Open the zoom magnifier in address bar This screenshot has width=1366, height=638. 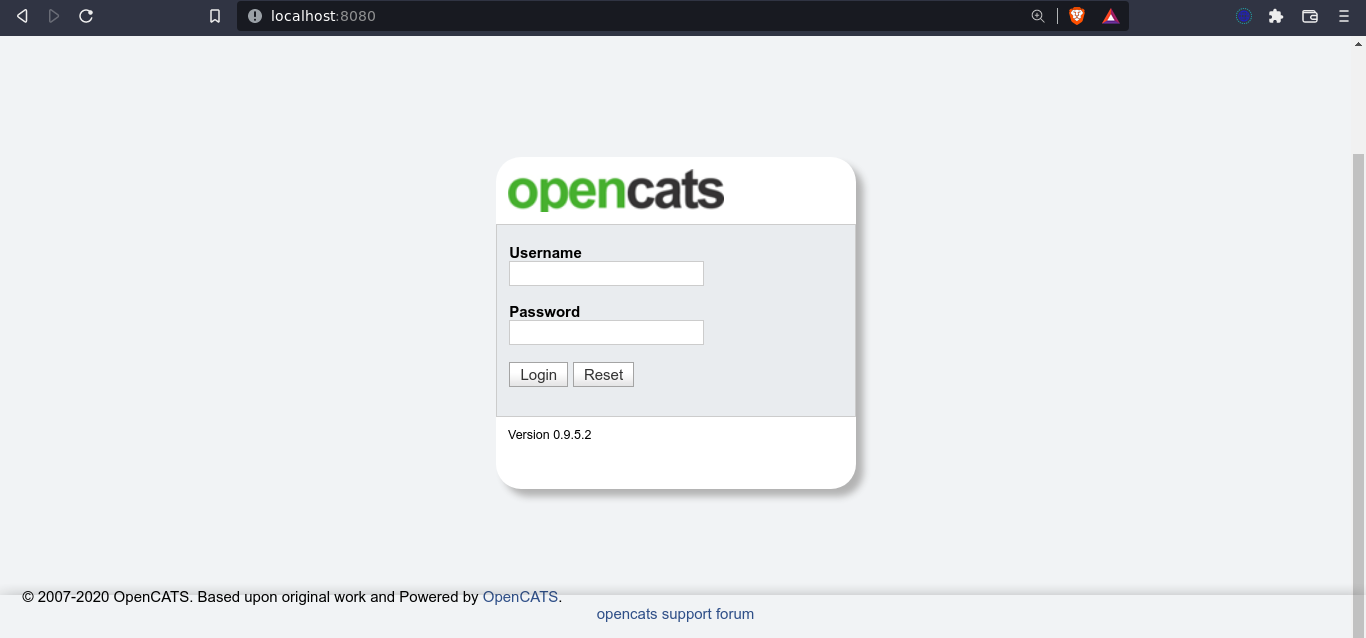(1038, 16)
